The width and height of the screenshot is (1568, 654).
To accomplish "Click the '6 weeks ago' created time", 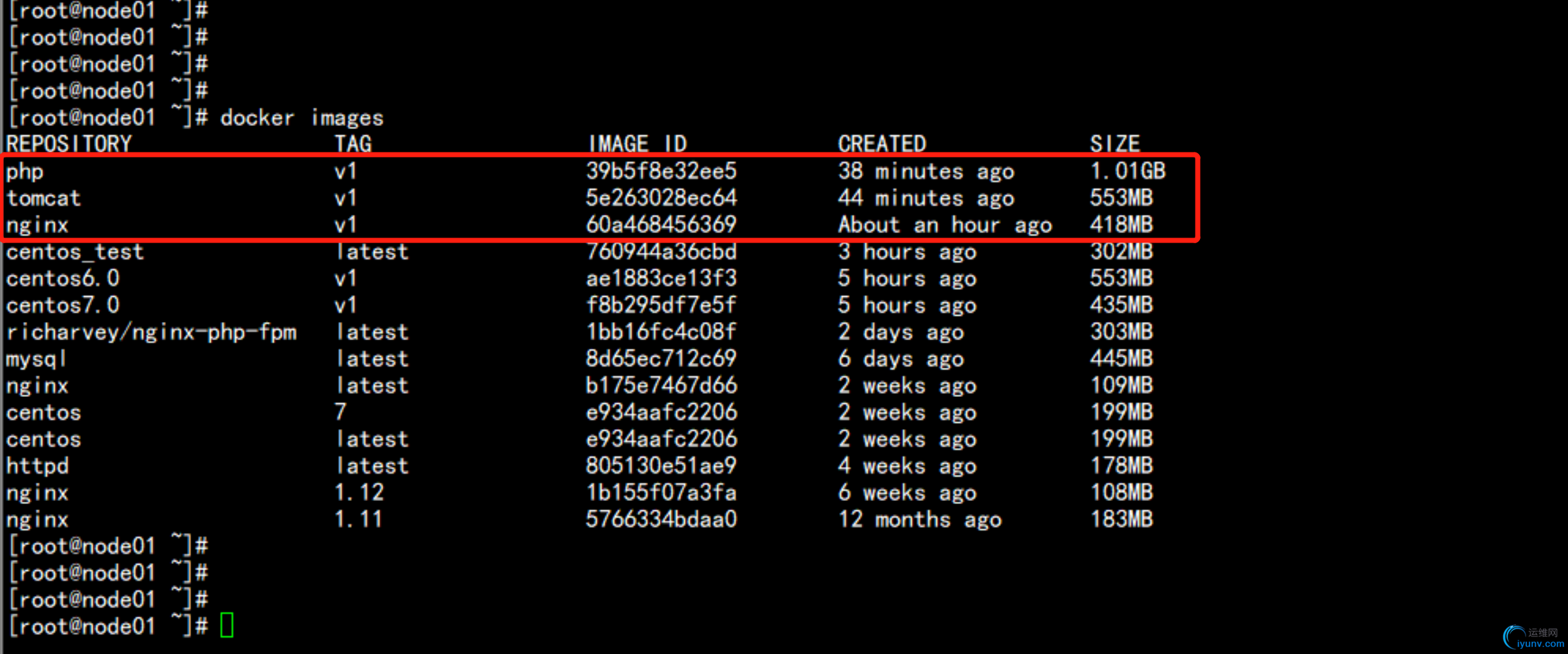I will pos(907,493).
